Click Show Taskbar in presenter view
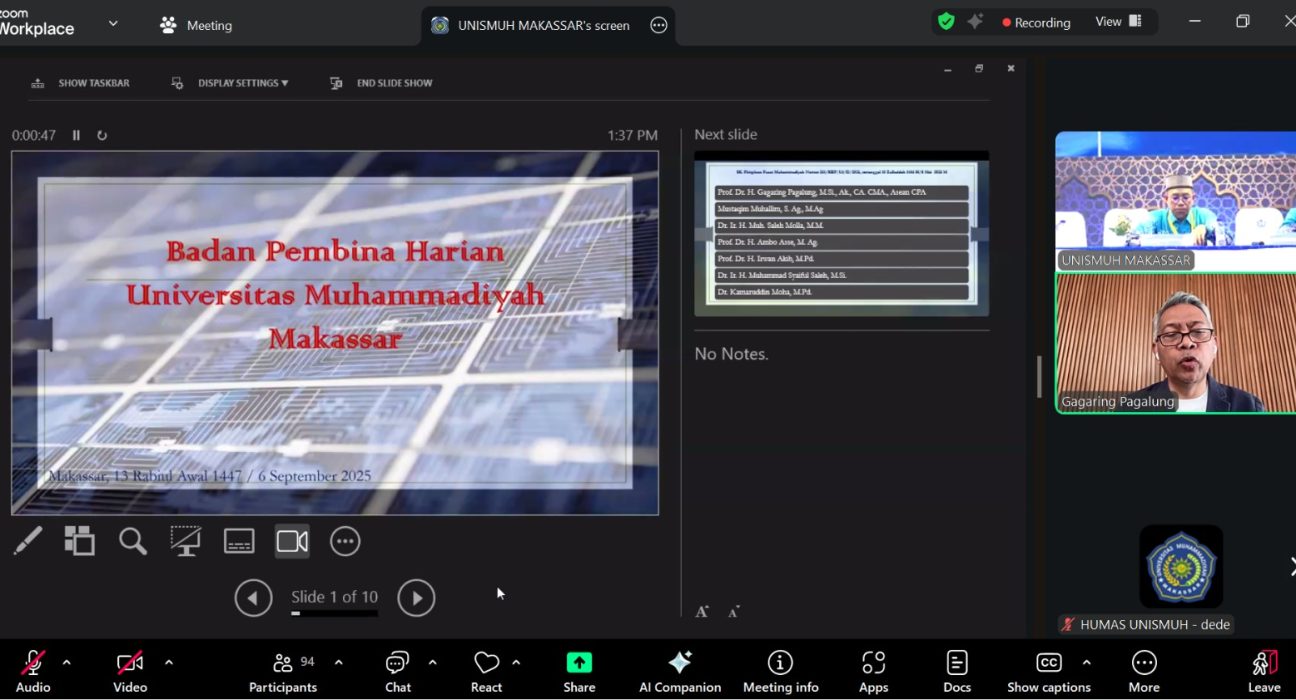This screenshot has width=1296, height=700. tap(81, 83)
